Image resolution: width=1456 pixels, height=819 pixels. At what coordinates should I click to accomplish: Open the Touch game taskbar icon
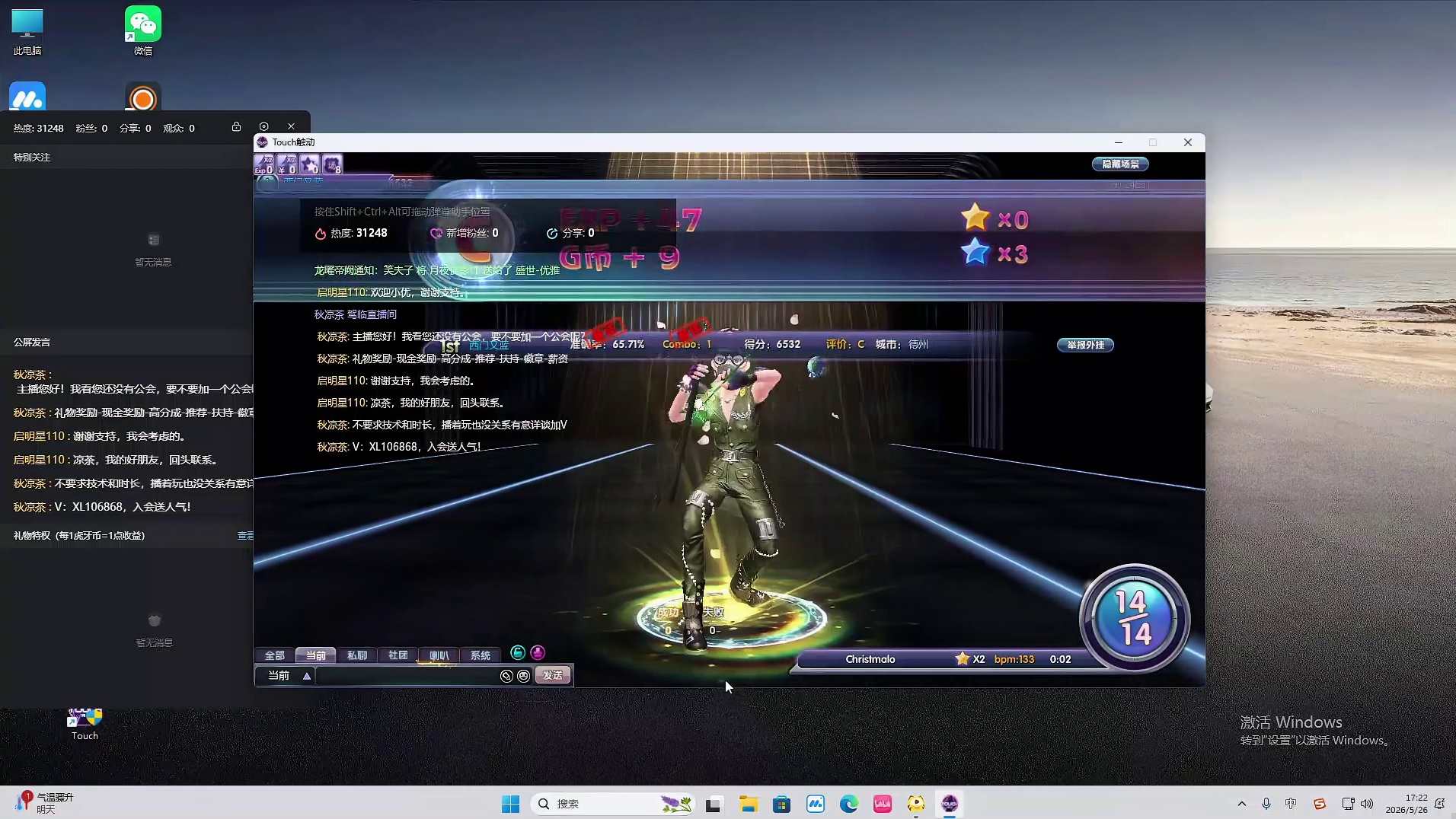(950, 804)
